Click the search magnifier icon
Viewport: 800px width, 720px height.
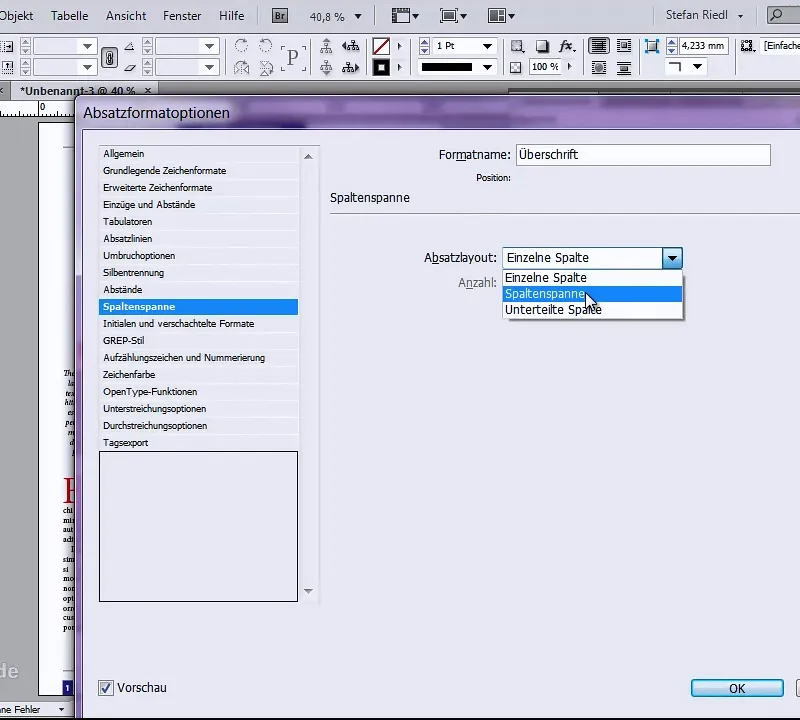click(x=777, y=15)
